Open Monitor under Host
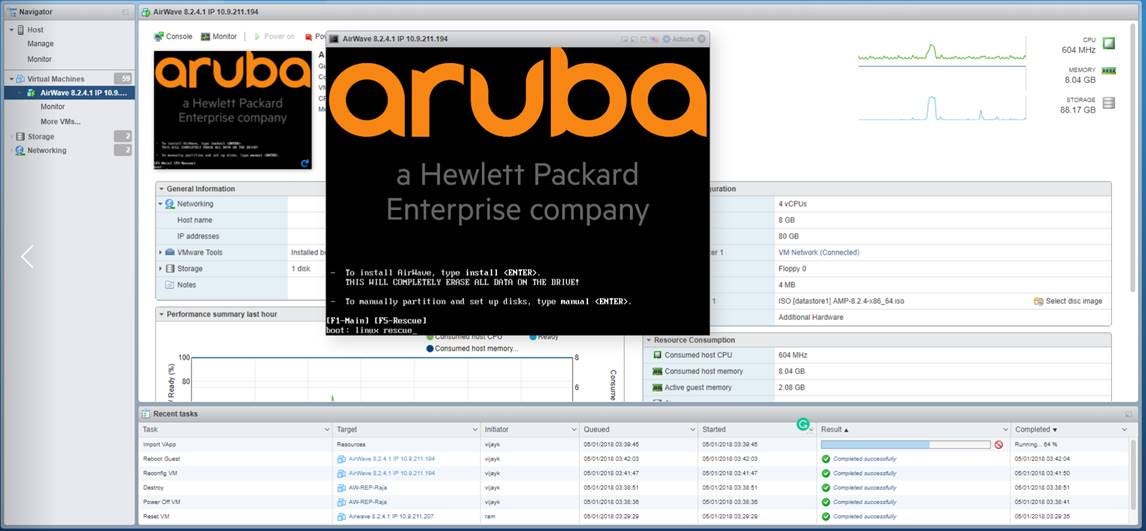 [x=39, y=59]
